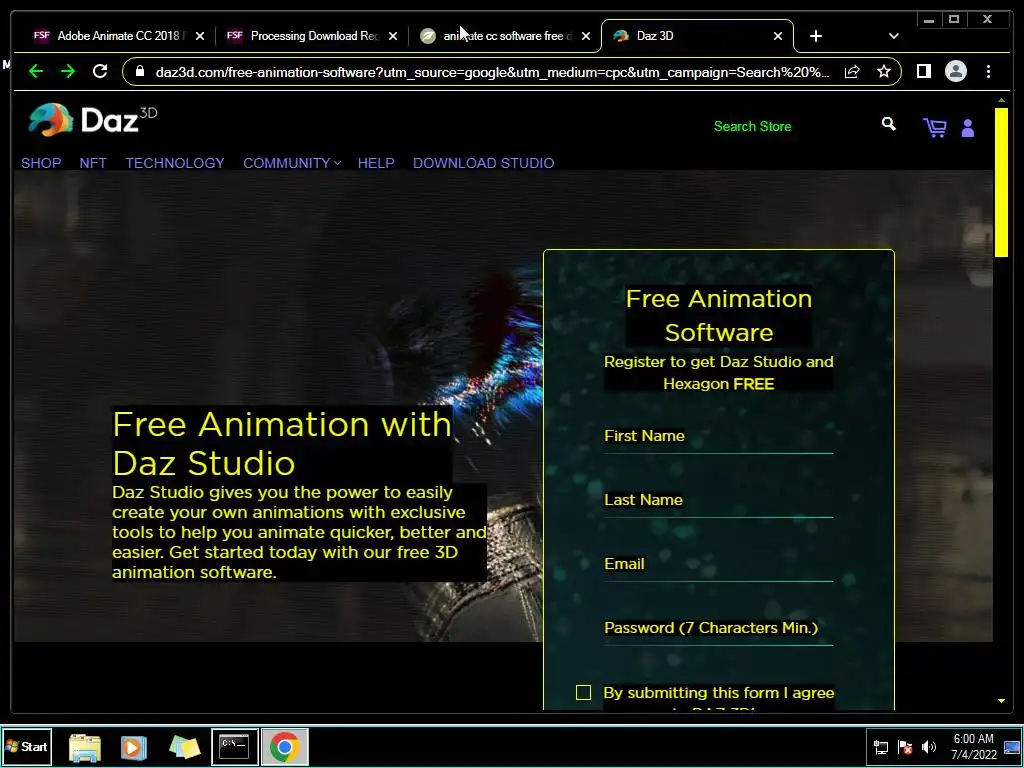Close the Processing Download Request tab

pyautogui.click(x=392, y=37)
